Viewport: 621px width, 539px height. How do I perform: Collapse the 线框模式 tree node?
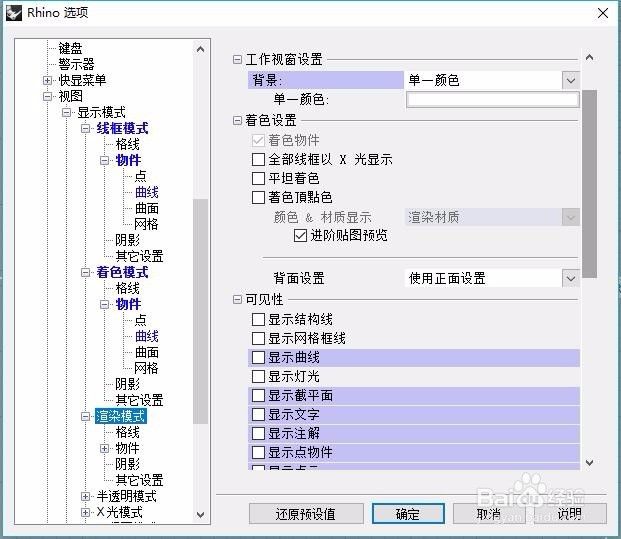[86, 128]
